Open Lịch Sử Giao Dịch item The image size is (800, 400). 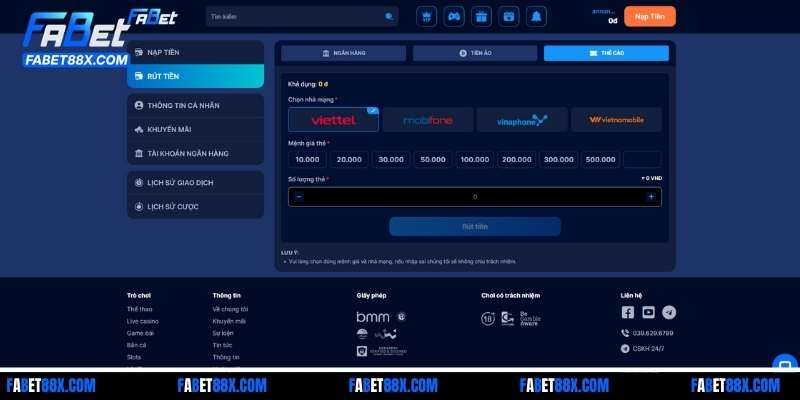[195, 183]
